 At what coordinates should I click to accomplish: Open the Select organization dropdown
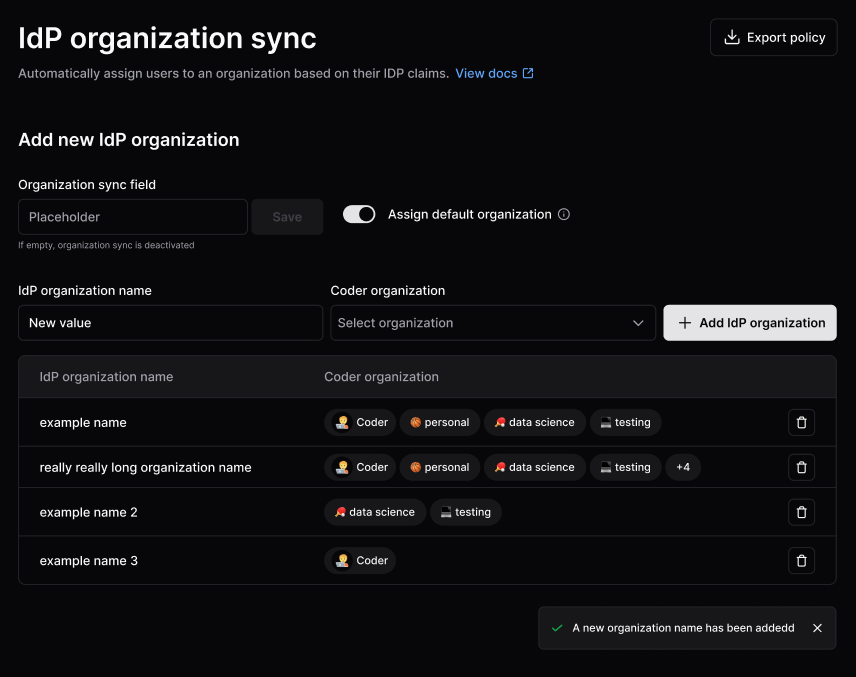(x=493, y=323)
